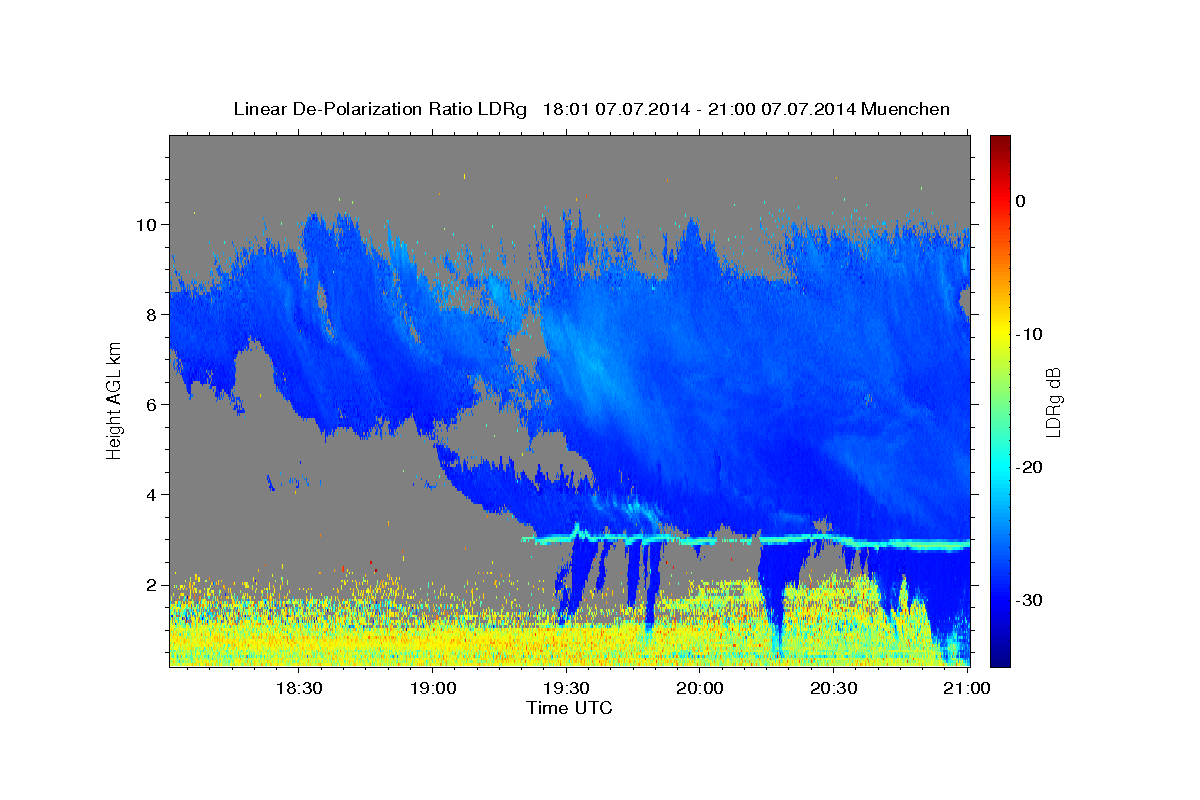1200x800 pixels.
Task: Click the 19:30 time tick label
Action: click(x=566, y=689)
